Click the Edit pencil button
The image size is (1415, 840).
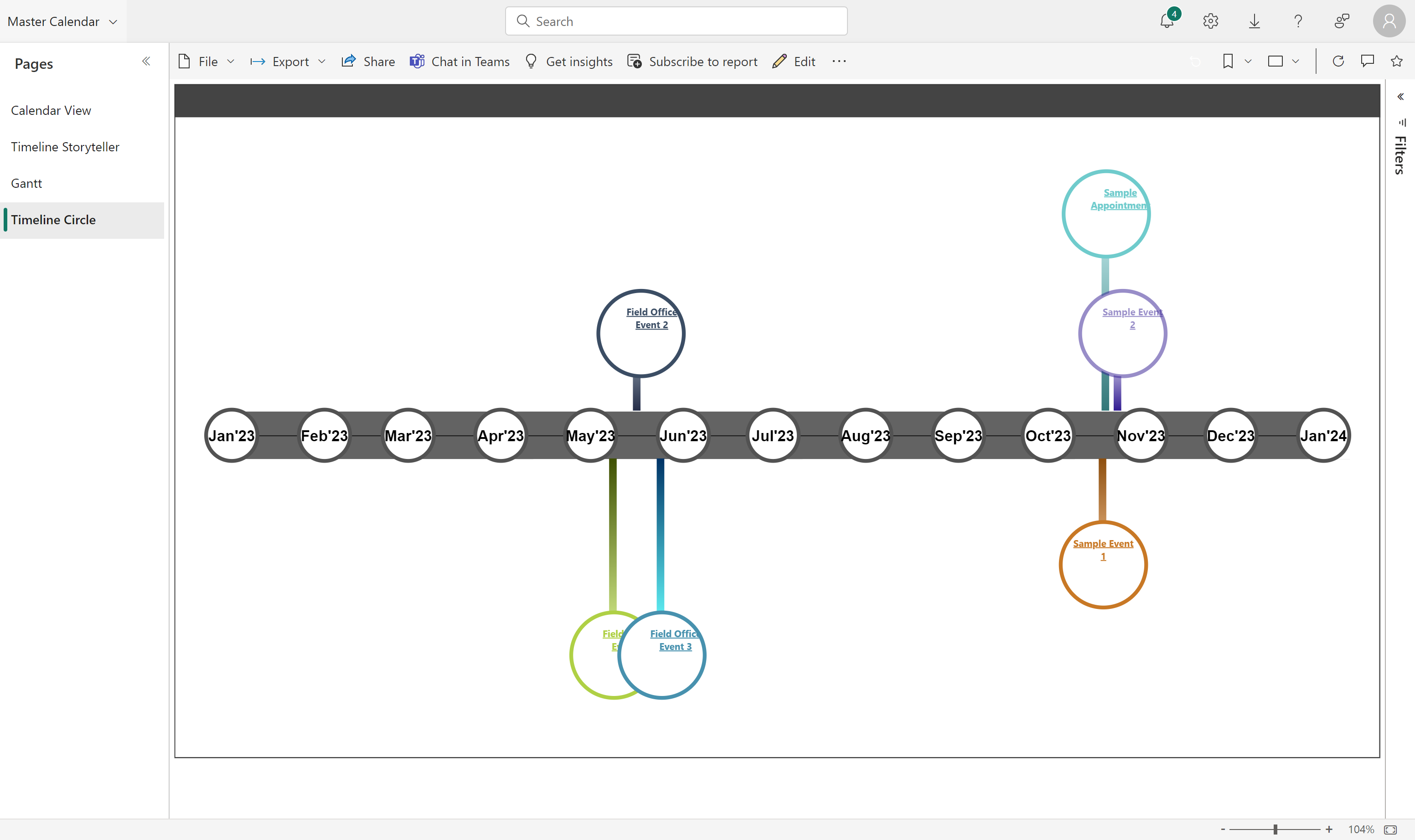pos(794,61)
